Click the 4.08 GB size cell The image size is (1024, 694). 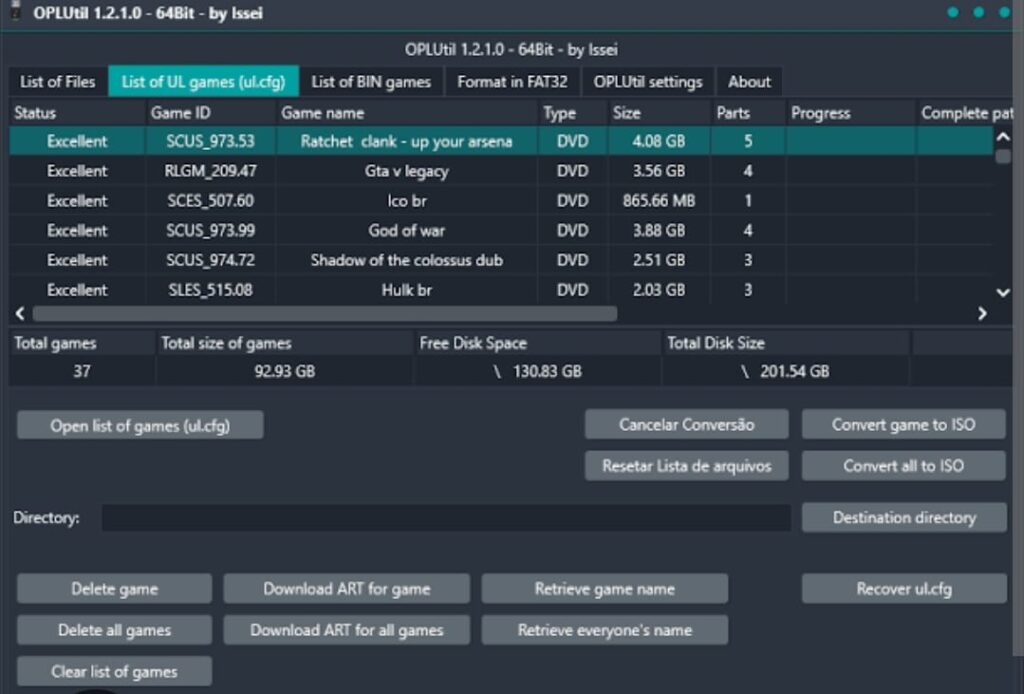click(x=659, y=141)
